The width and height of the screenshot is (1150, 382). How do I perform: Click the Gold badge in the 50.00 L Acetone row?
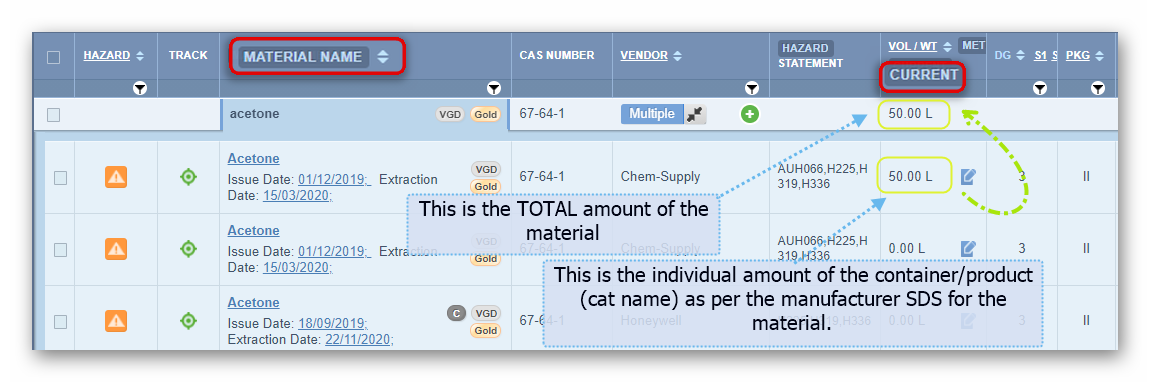(485, 186)
